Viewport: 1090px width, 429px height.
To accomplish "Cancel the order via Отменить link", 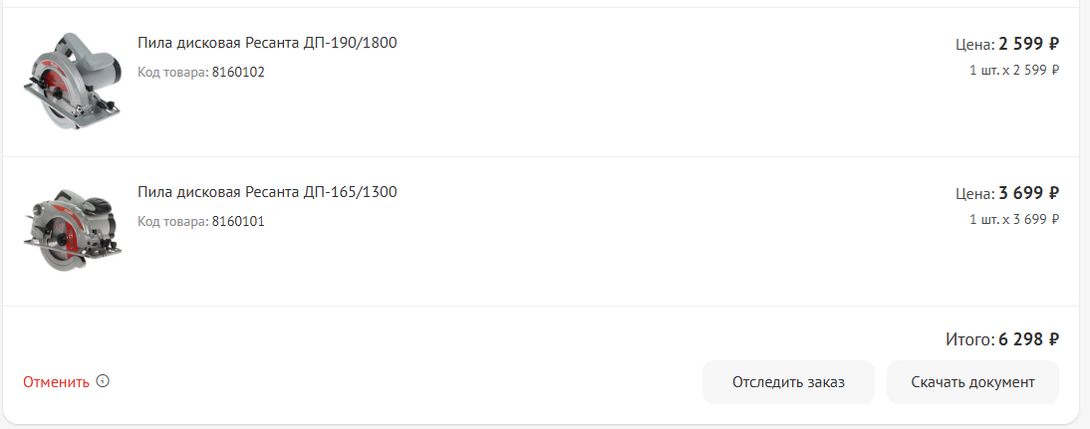I will (x=56, y=382).
